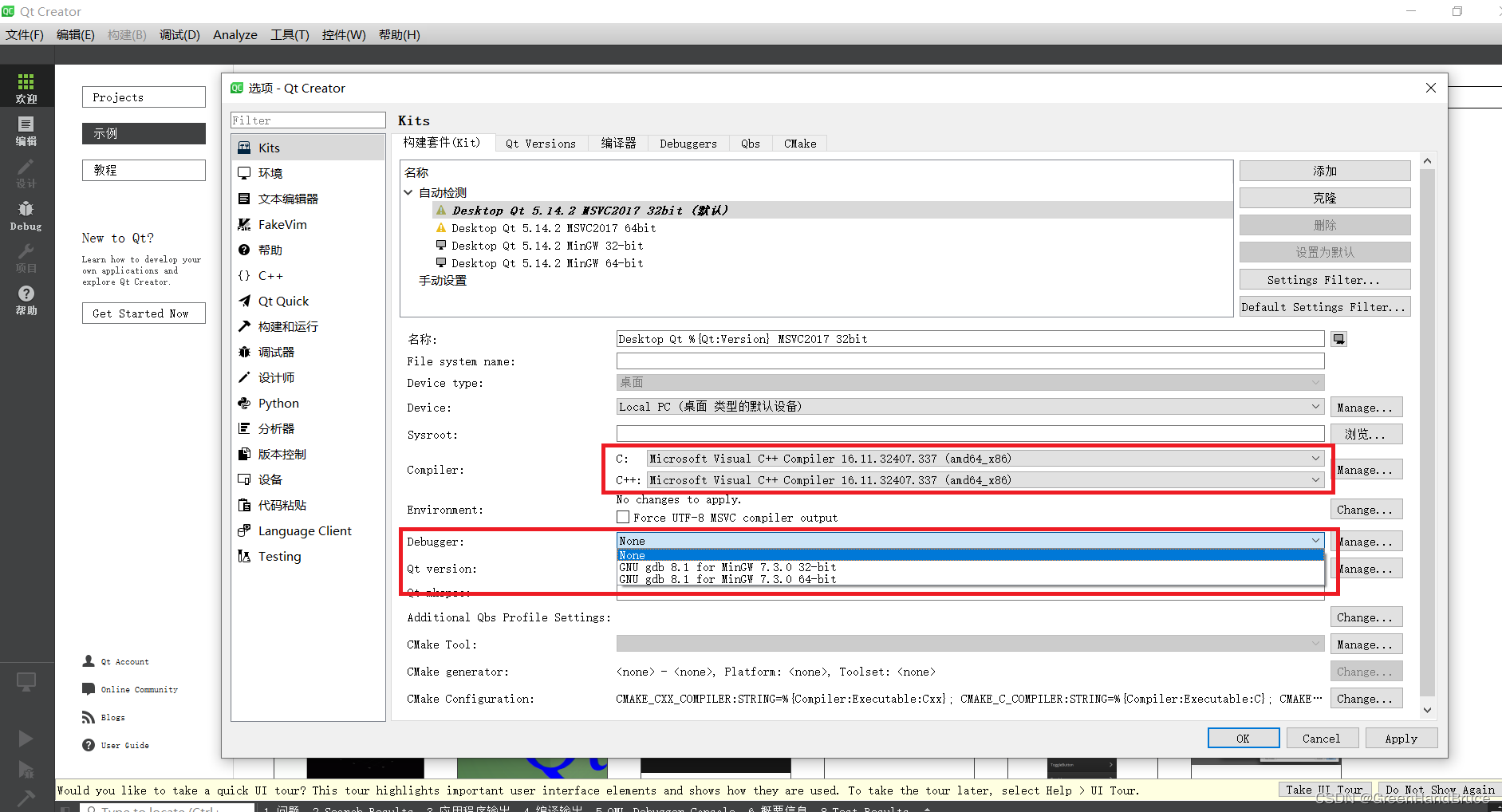Image resolution: width=1502 pixels, height=812 pixels.
Task: Click Cancel in options dialog
Action: pos(1321,739)
